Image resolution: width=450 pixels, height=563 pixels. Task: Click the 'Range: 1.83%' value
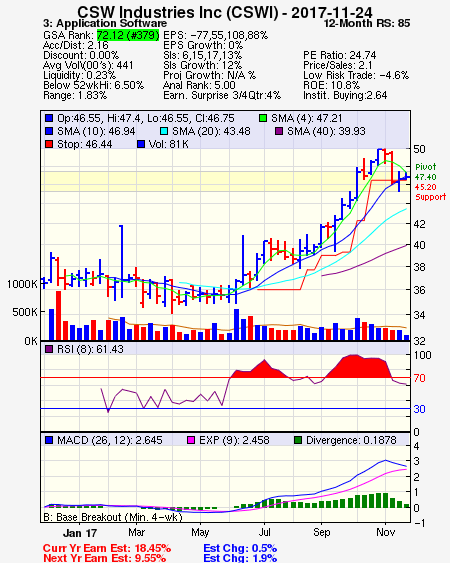pos(75,96)
